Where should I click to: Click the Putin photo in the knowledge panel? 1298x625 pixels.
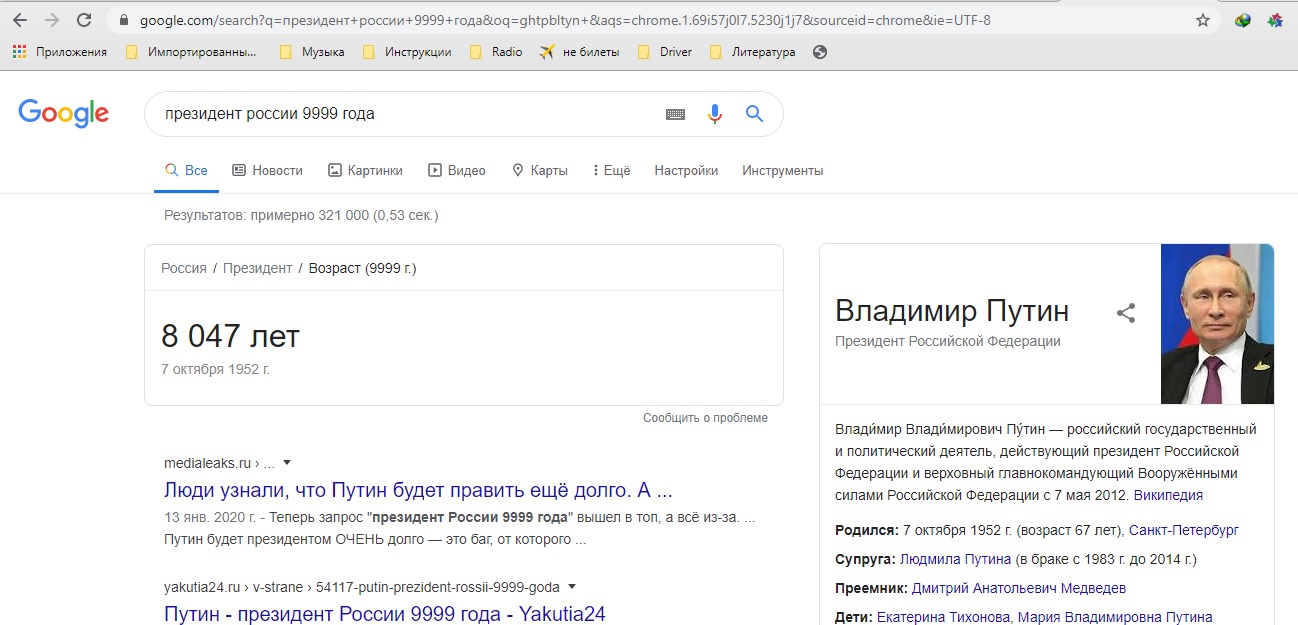point(1217,324)
